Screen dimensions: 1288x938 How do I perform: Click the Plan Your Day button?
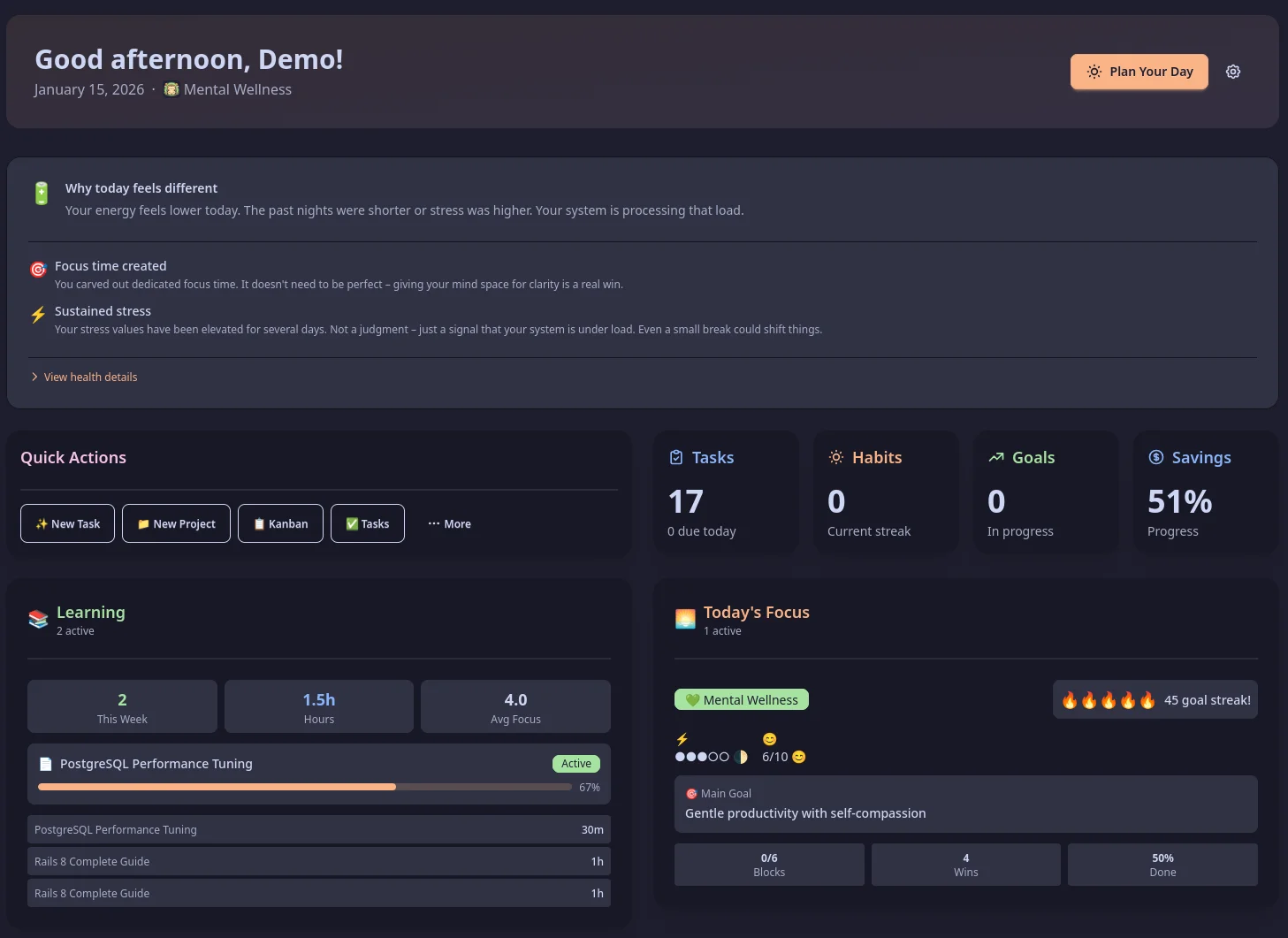[1139, 72]
